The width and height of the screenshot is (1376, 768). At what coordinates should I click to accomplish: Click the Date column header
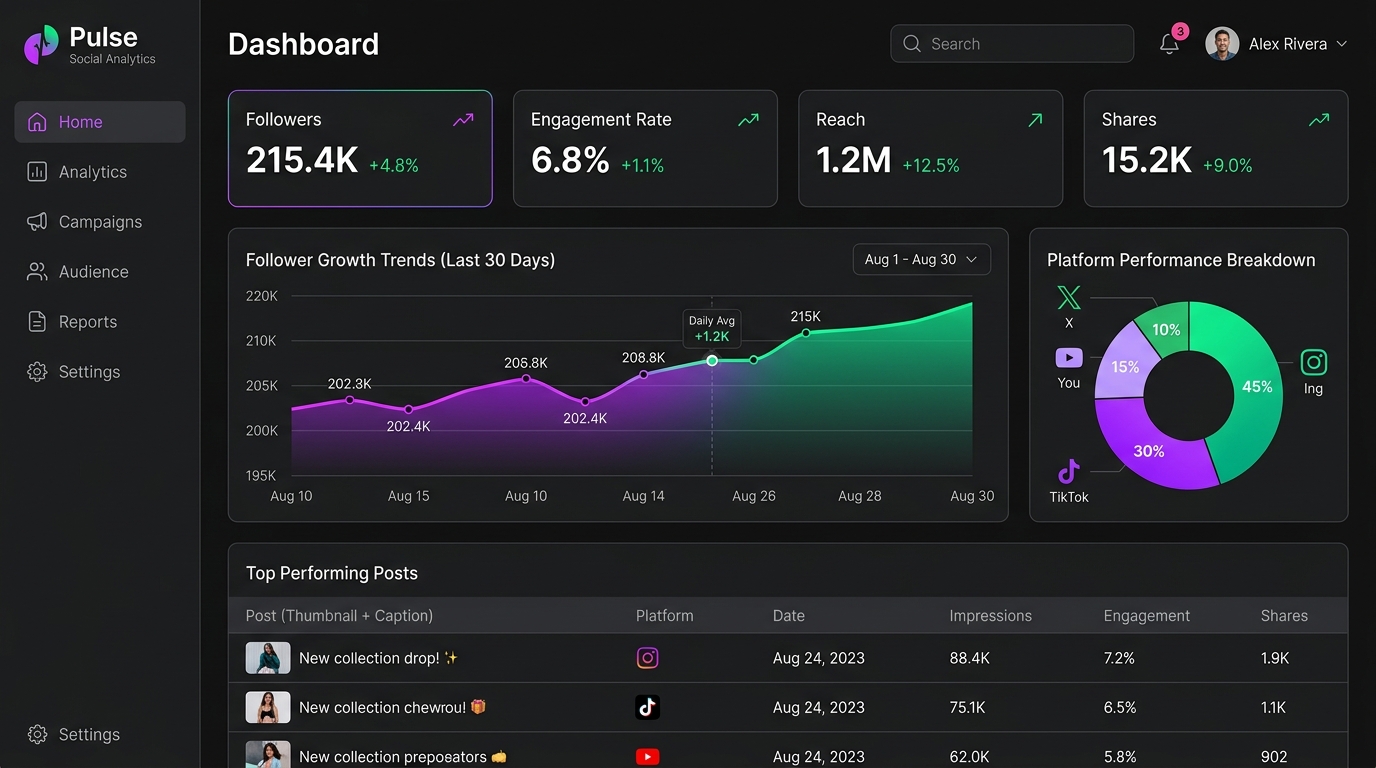(788, 616)
